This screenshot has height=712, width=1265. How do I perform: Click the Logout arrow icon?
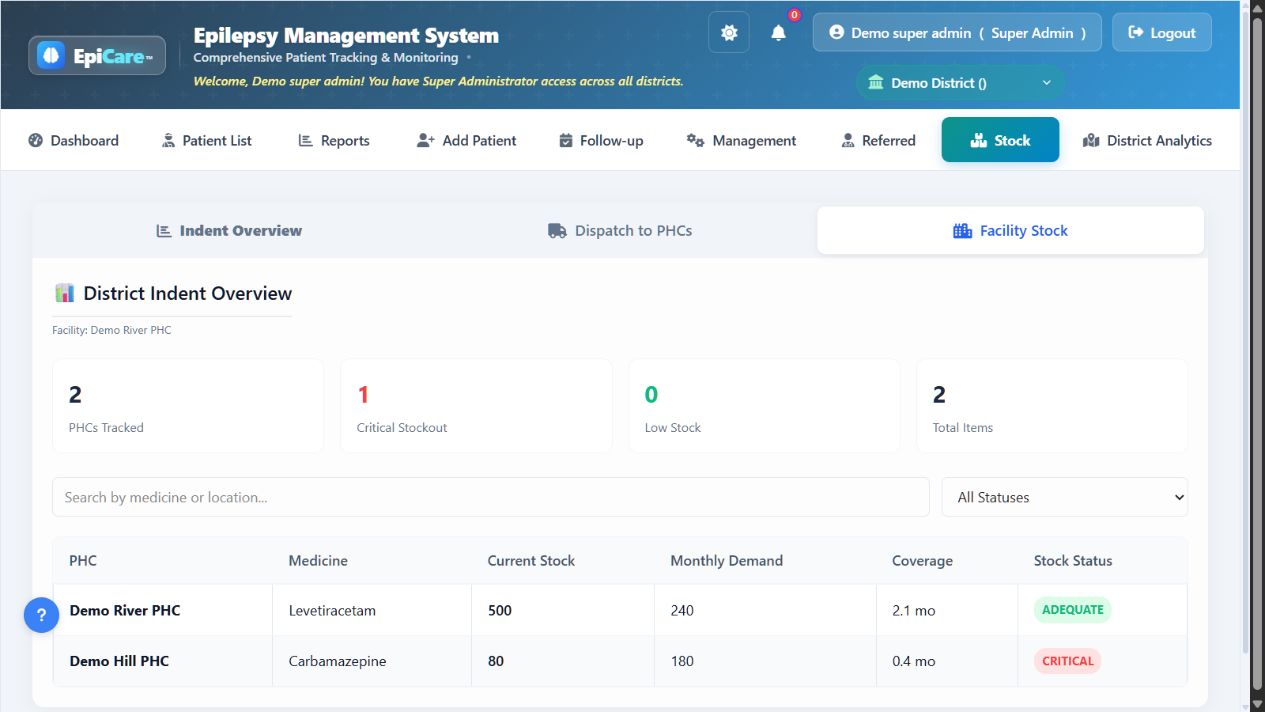(x=1136, y=32)
